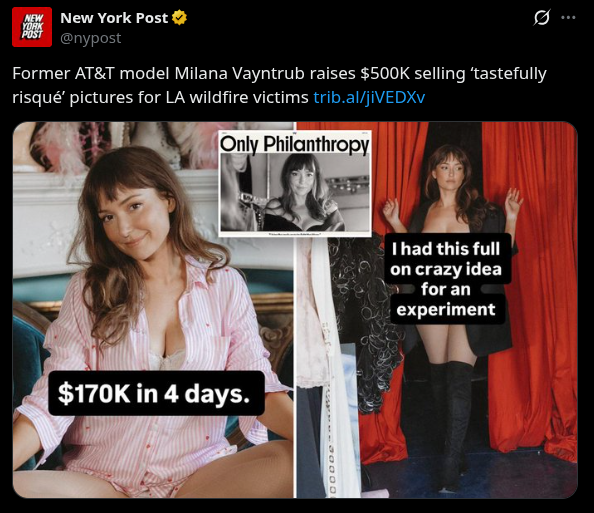The image size is (594, 513).
Task: Click the black knee-high boots in right photo
Action: pyautogui.click(x=451, y=422)
